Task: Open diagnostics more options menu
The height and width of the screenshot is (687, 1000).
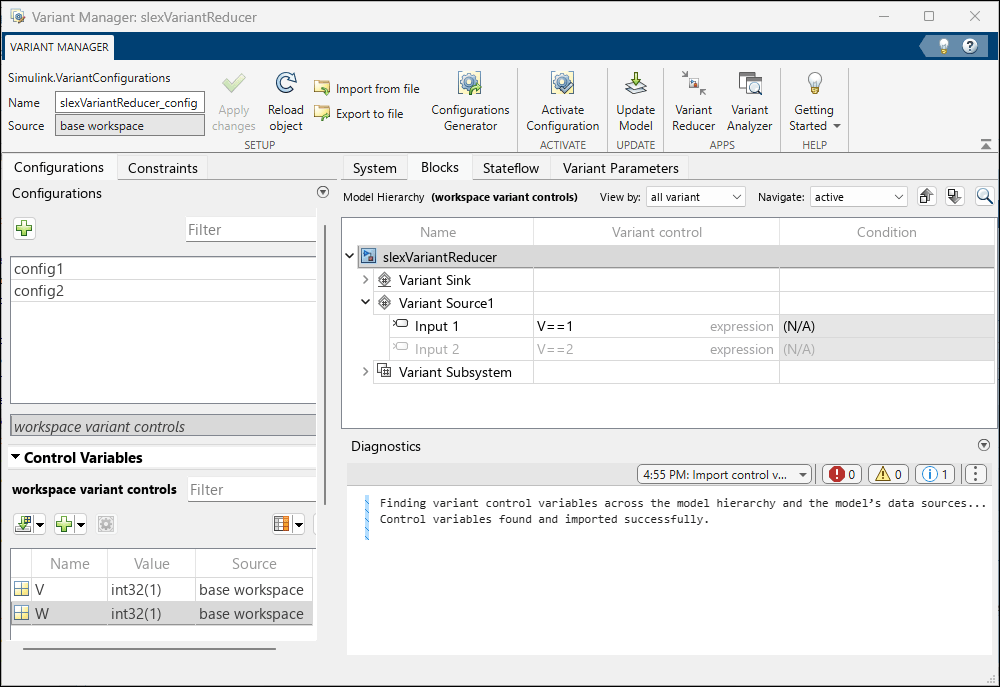Action: click(975, 474)
